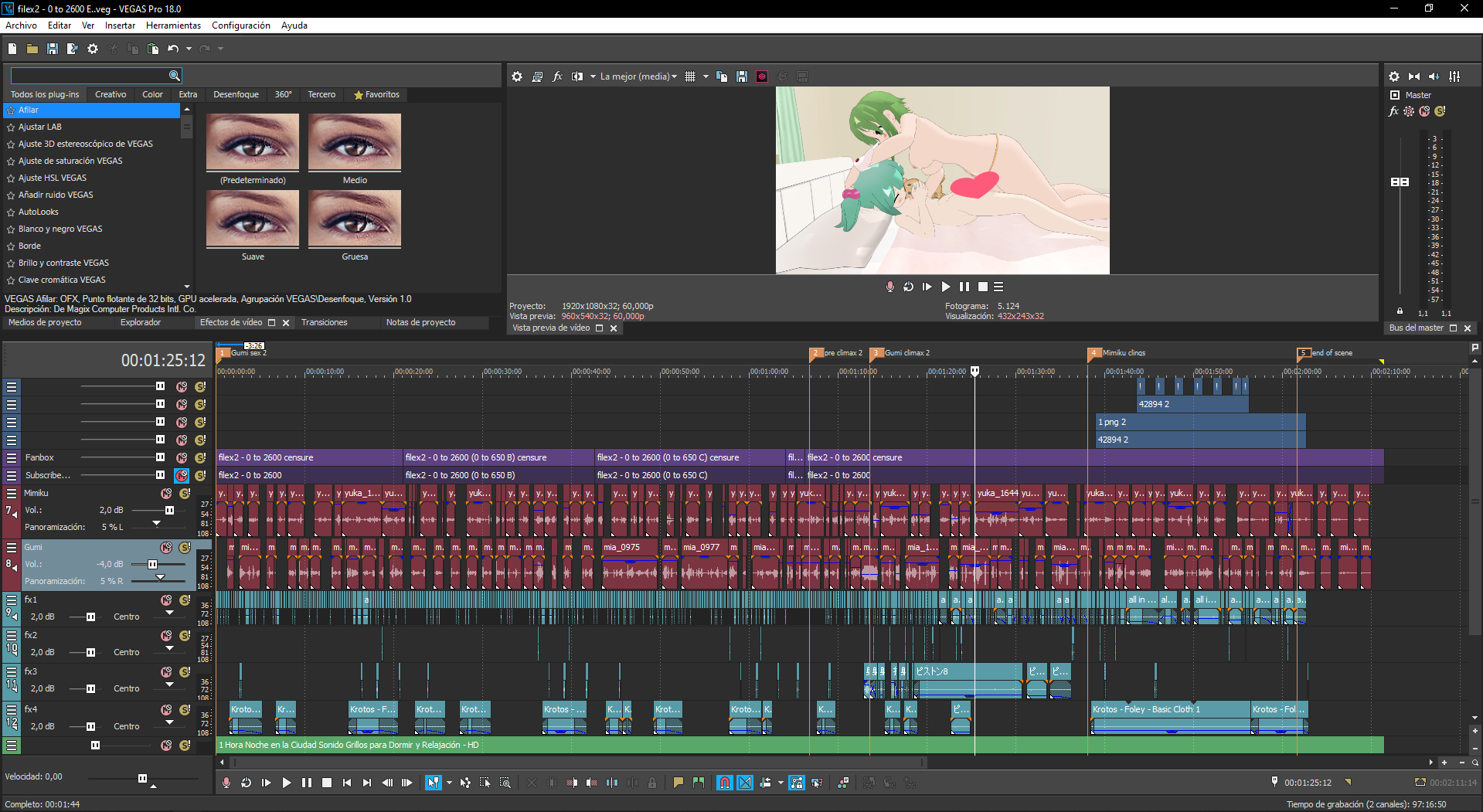Open a project with the folder icon
The image size is (1483, 812).
[x=32, y=49]
